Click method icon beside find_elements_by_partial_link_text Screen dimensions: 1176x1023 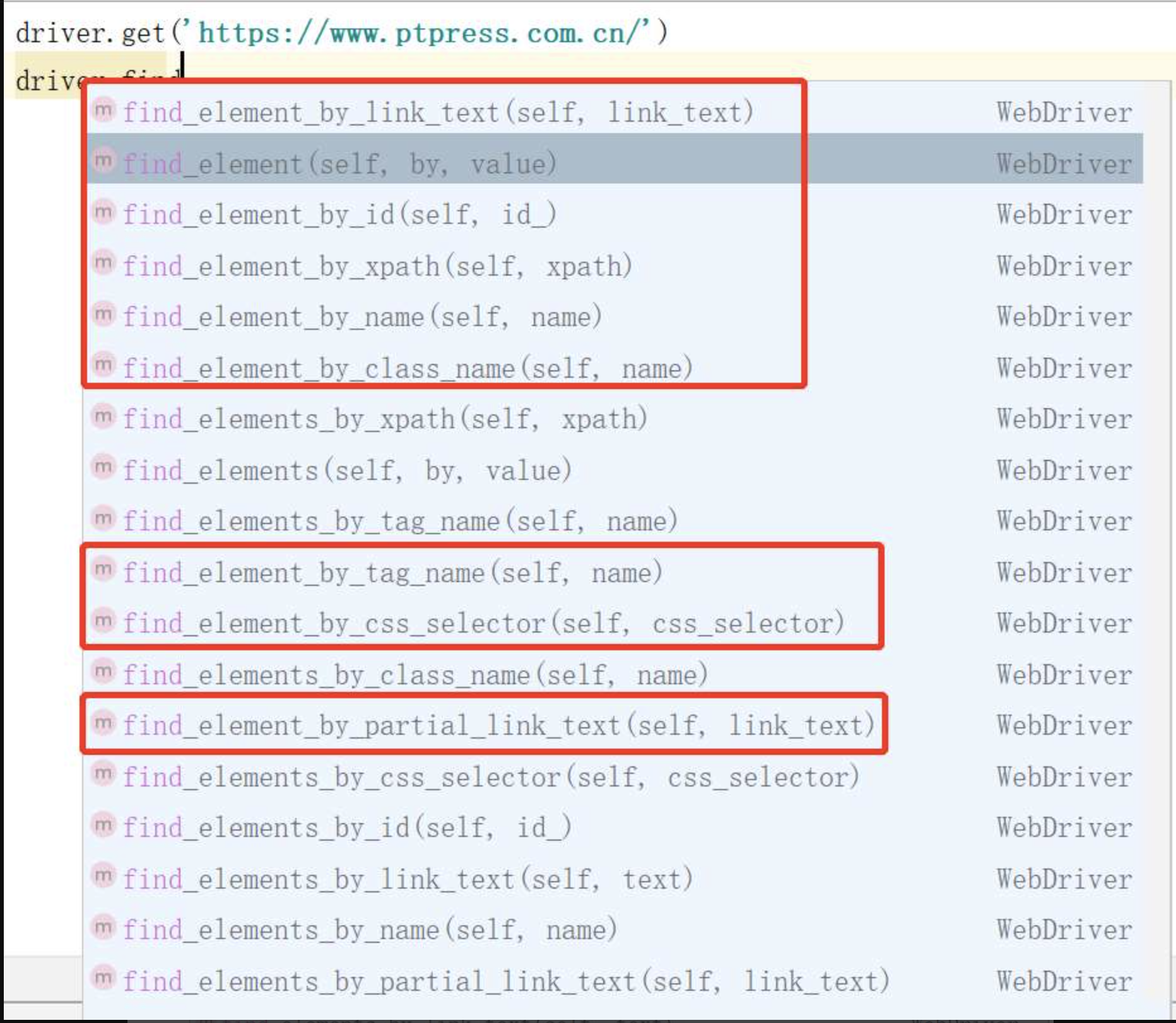[x=103, y=978]
